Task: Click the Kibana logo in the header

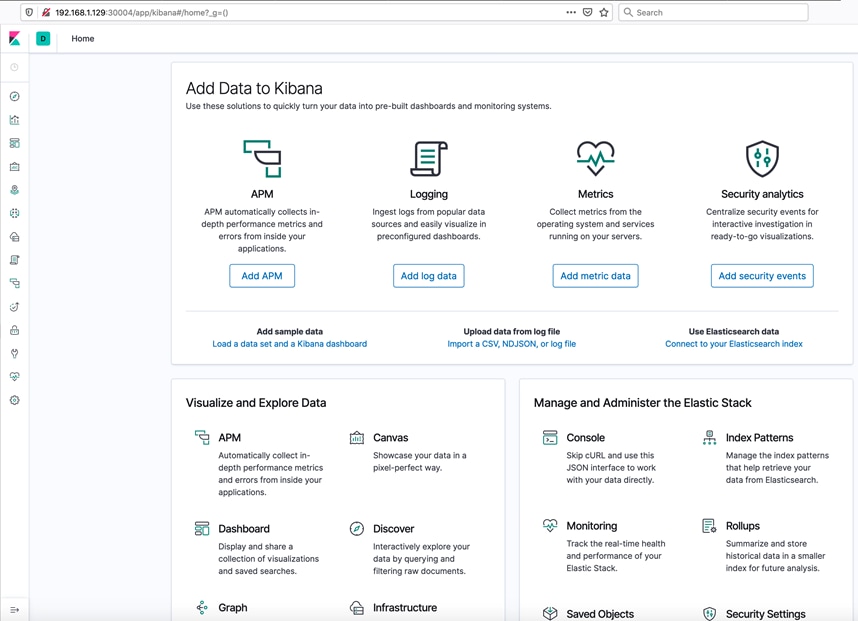Action: click(15, 38)
